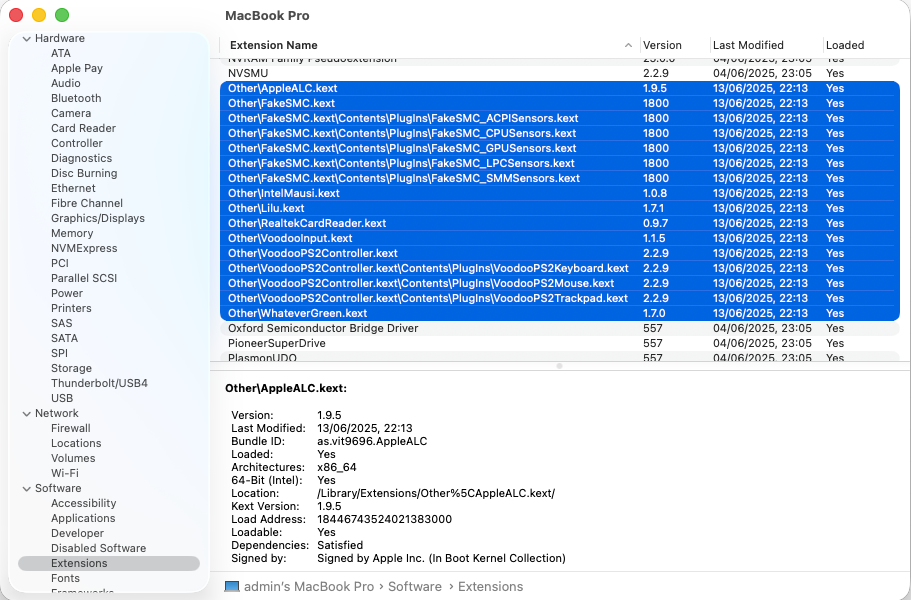Collapse the Hardware section
The image size is (911, 600).
pyautogui.click(x=27, y=38)
